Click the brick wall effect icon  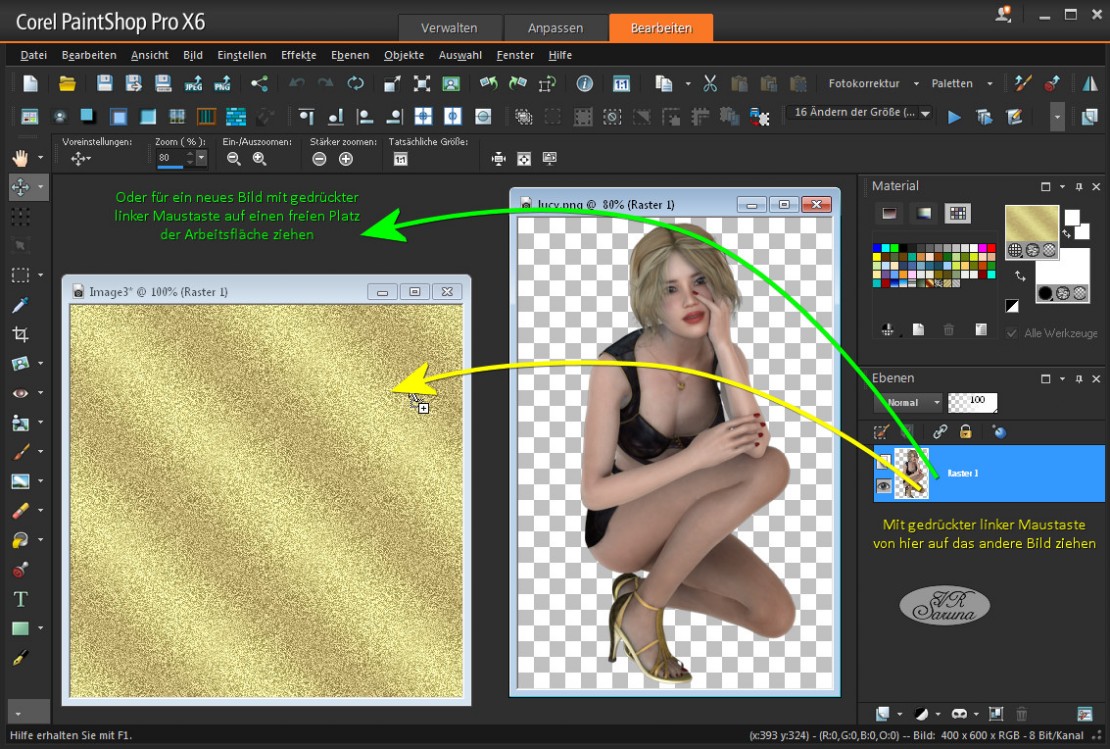236,116
